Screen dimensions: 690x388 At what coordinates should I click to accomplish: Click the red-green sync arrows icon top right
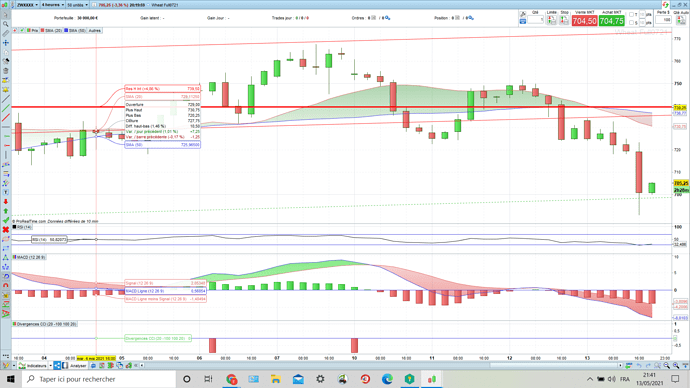[665, 5]
